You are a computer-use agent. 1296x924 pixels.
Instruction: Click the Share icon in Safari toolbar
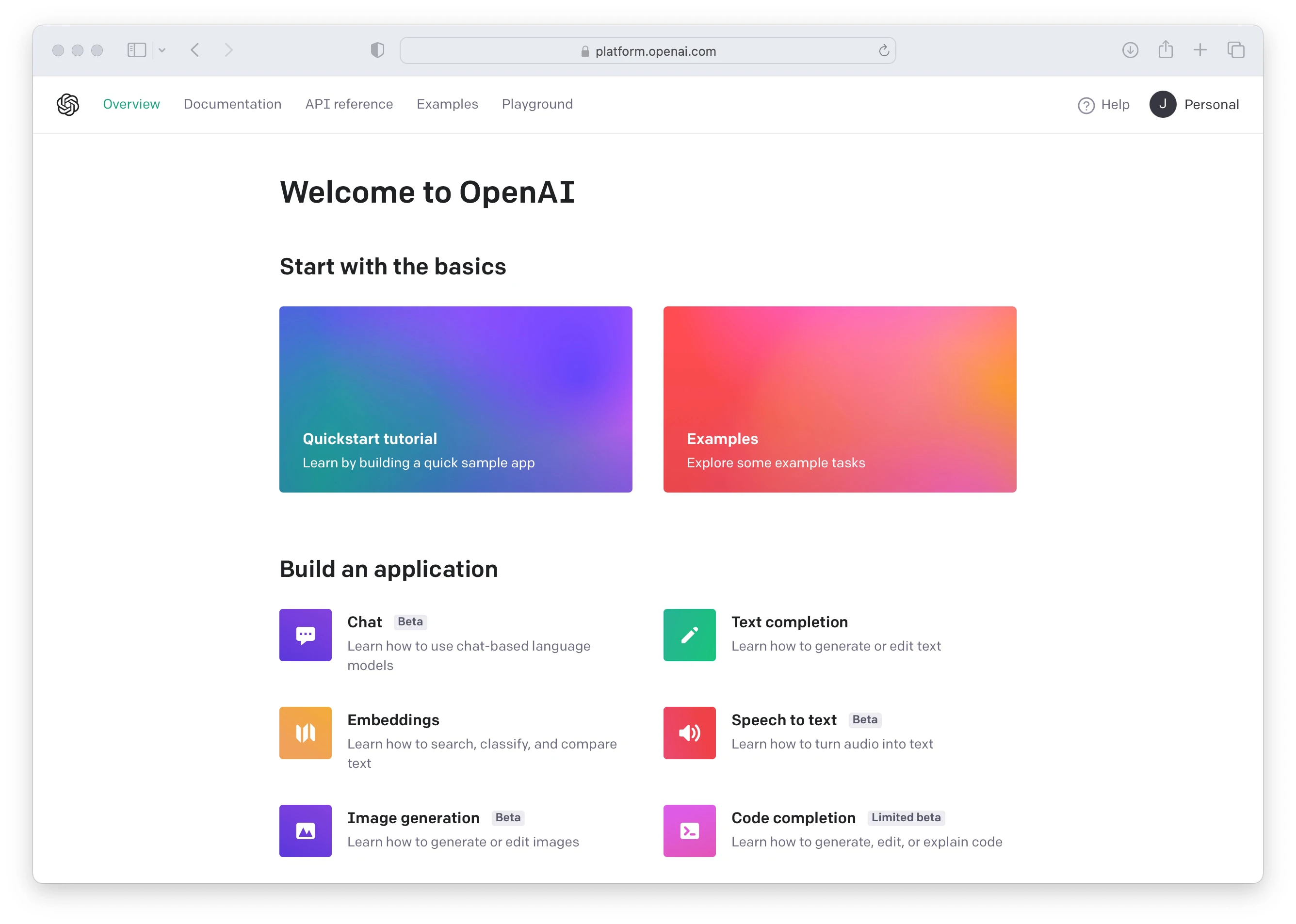[1165, 49]
